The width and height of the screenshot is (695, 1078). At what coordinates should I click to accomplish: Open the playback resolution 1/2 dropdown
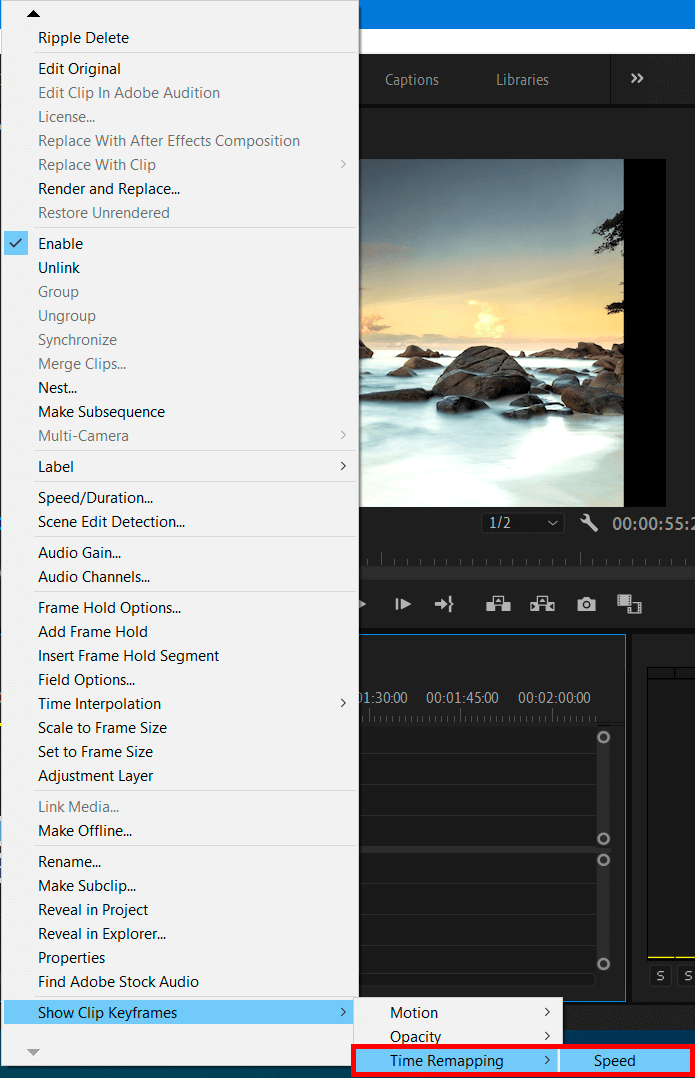[x=522, y=523]
